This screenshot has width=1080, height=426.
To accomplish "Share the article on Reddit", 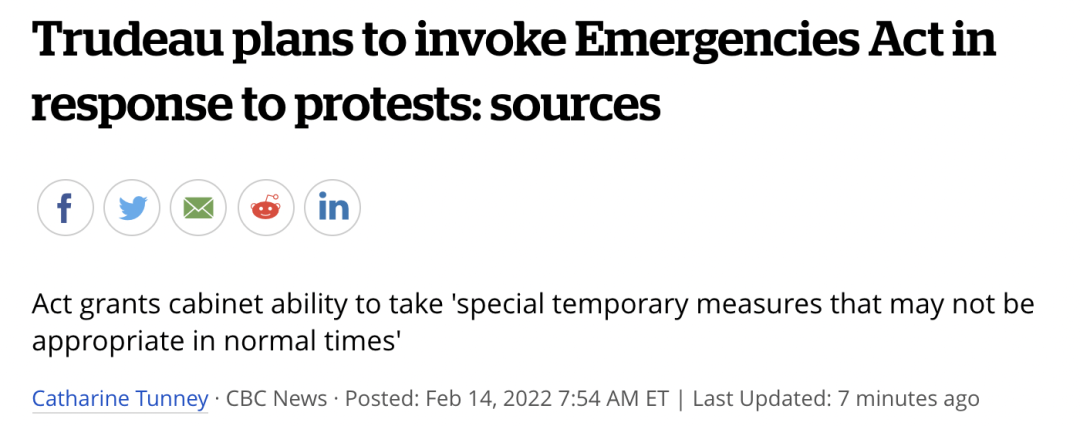I will (265, 208).
